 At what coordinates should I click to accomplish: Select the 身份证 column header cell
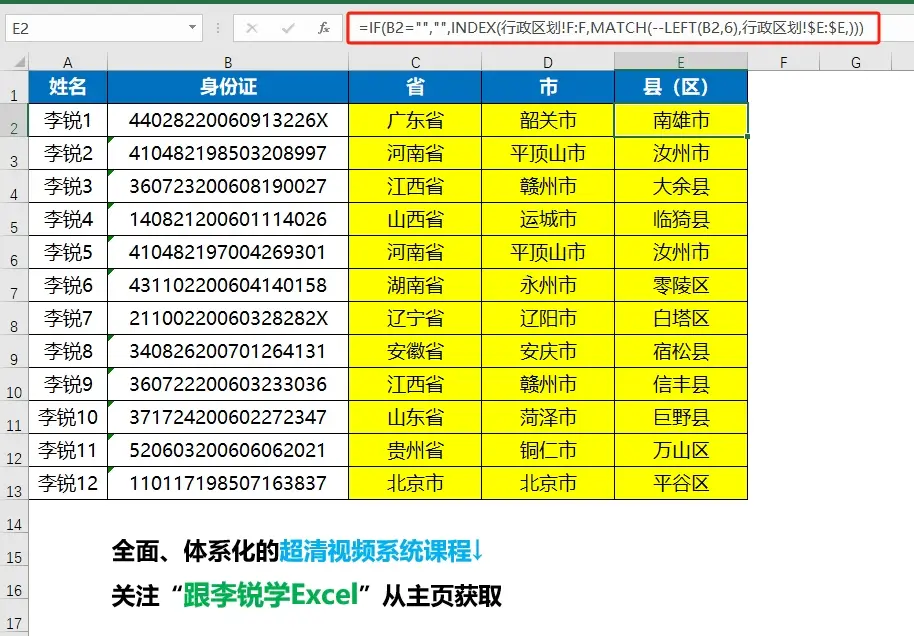click(228, 87)
